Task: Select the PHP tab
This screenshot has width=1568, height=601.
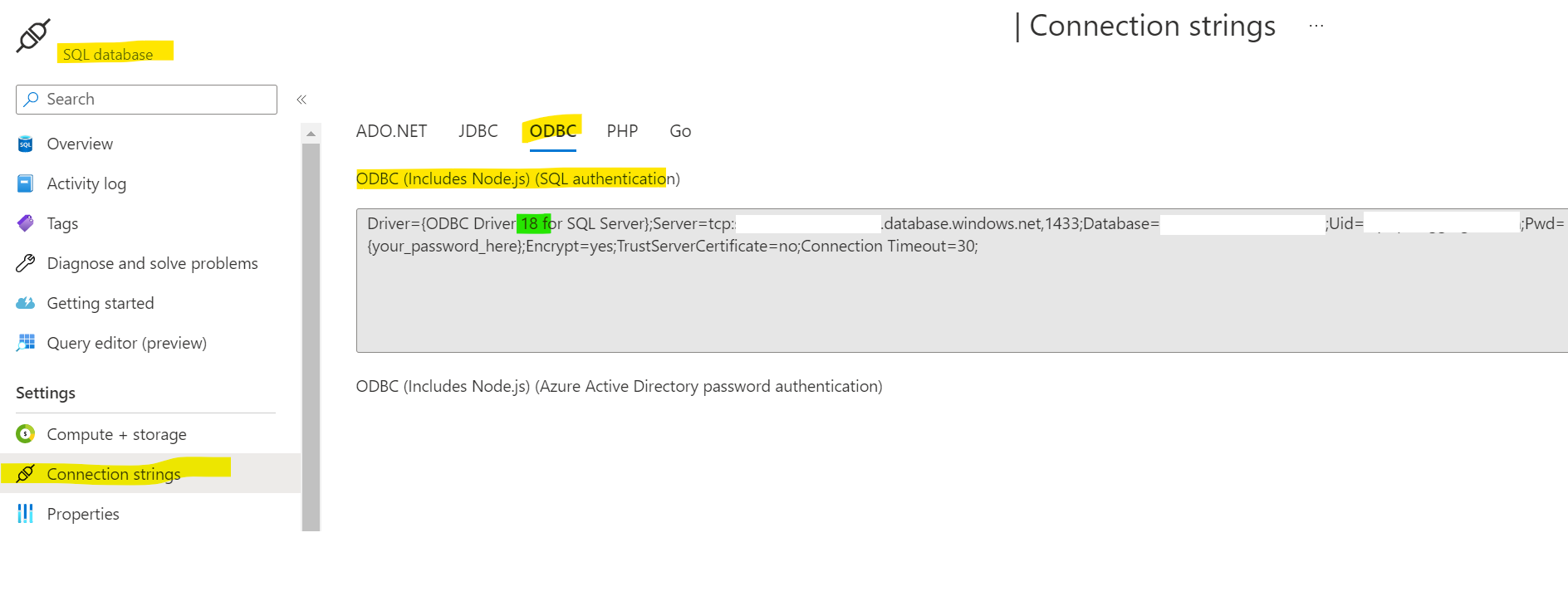Action: (622, 131)
